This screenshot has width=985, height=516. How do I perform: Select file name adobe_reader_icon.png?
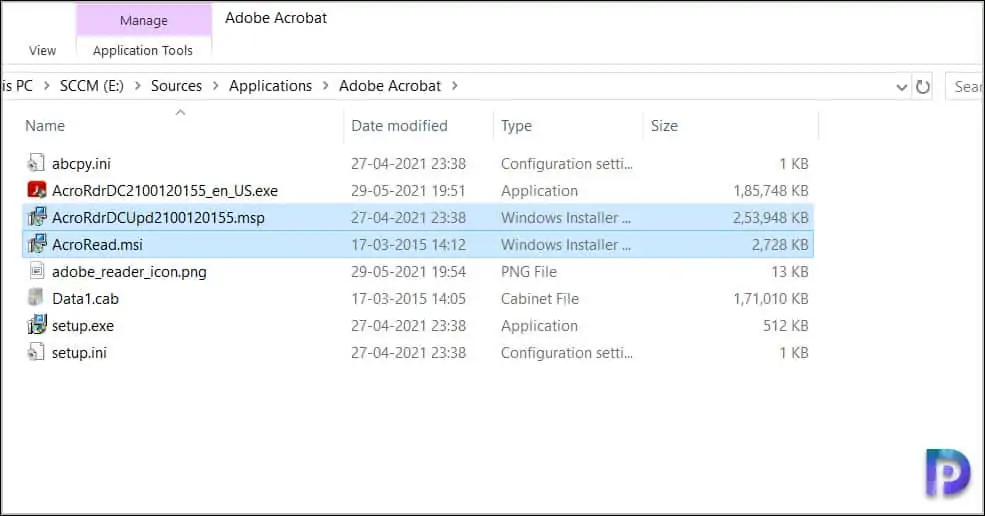(129, 272)
